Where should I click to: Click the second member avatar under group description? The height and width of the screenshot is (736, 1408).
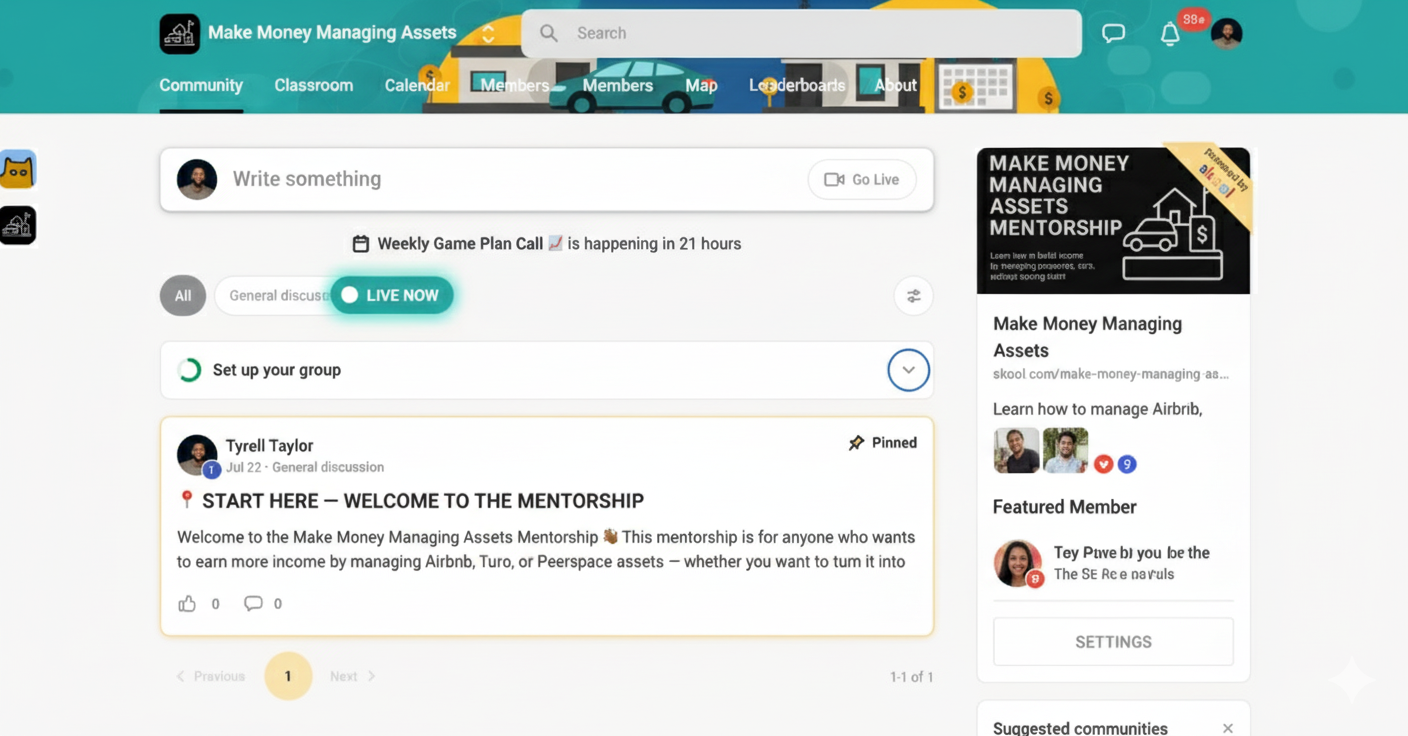coord(1065,451)
